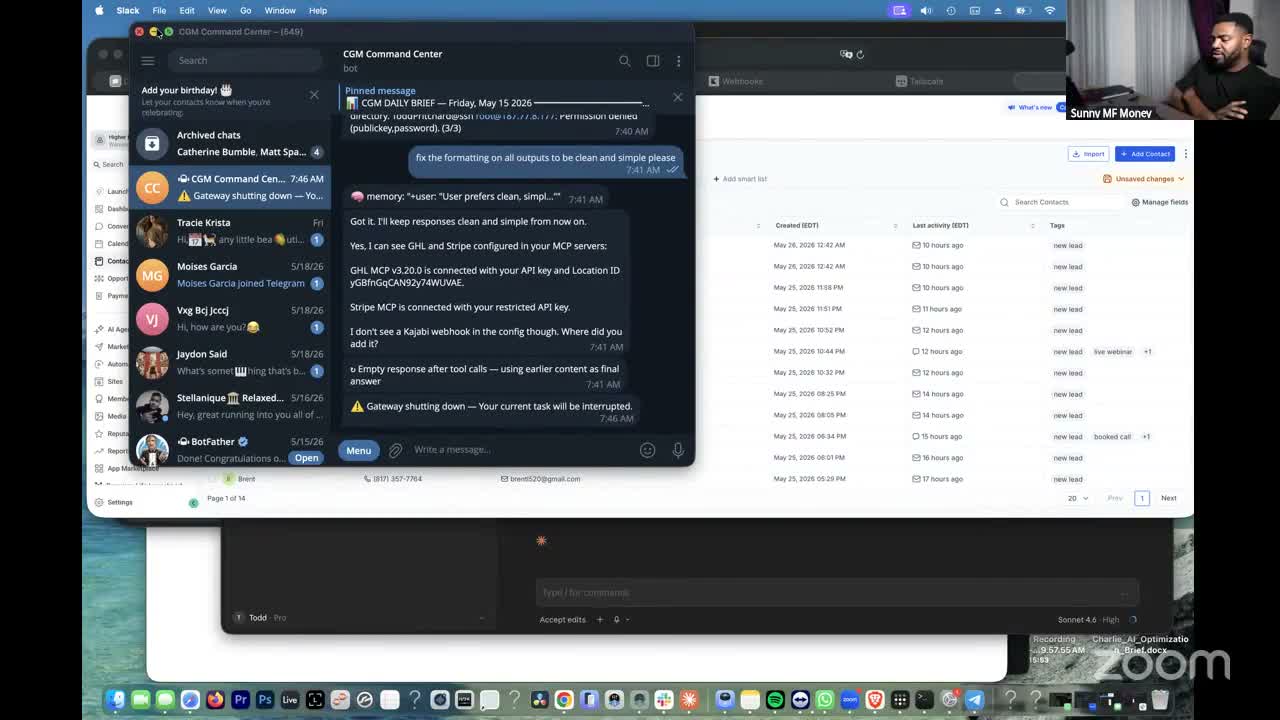Open Finder from the Dock

point(116,700)
